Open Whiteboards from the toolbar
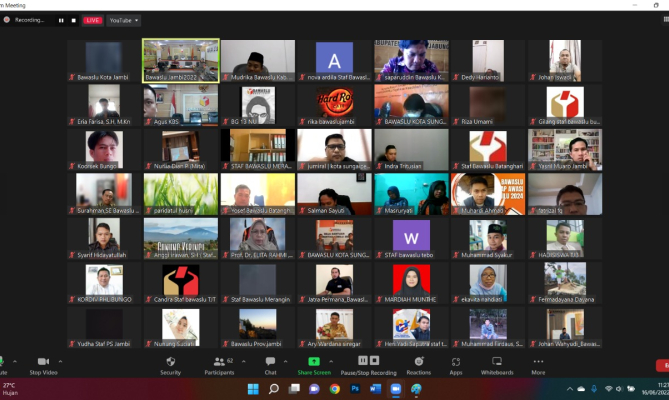This screenshot has width=669, height=400. (497, 361)
